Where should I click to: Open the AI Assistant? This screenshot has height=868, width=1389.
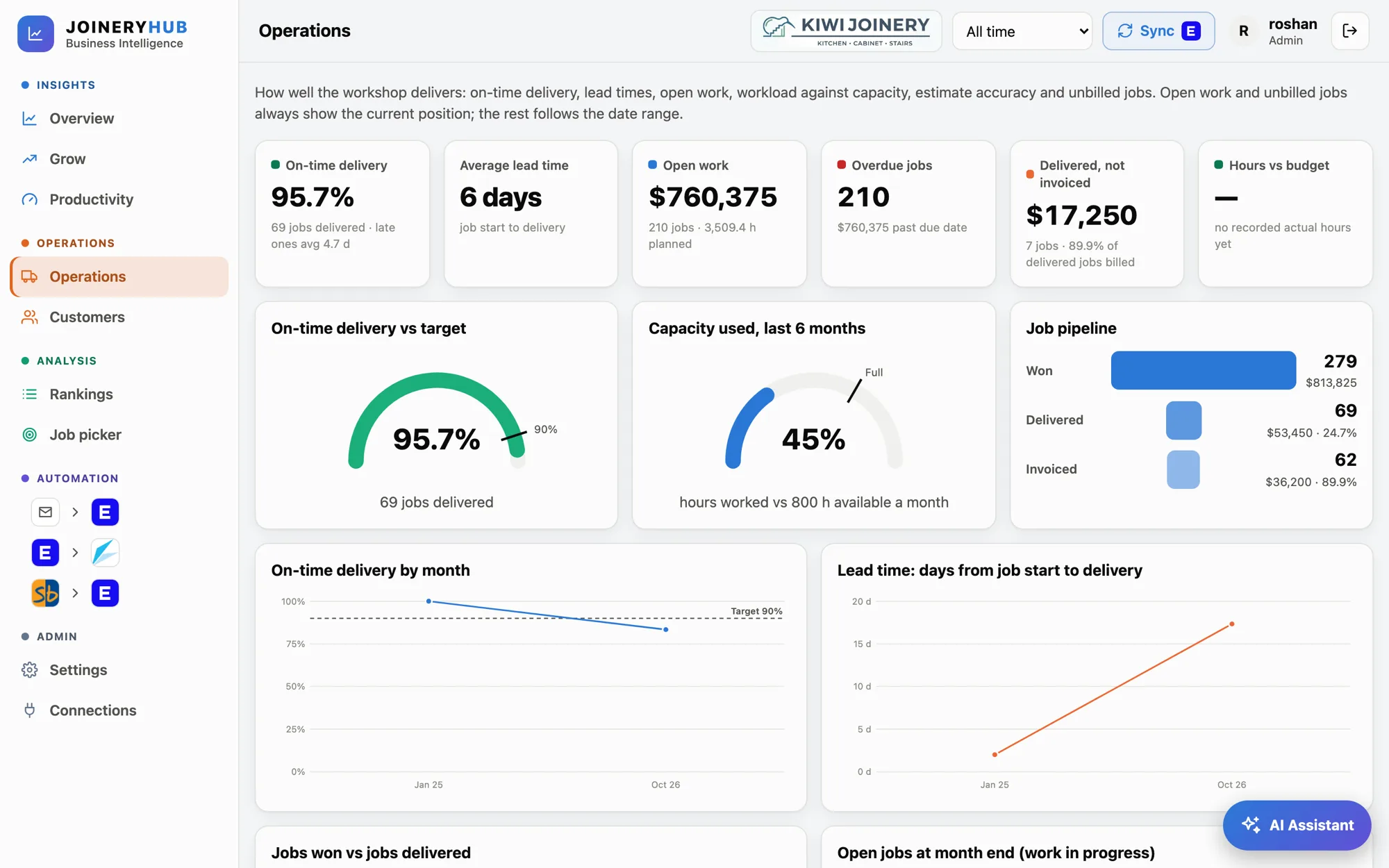(x=1297, y=825)
